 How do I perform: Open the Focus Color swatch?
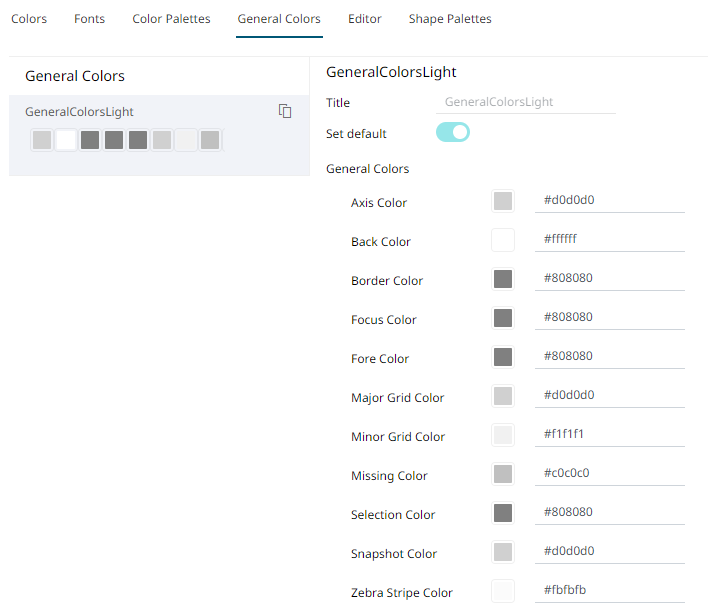[503, 318]
